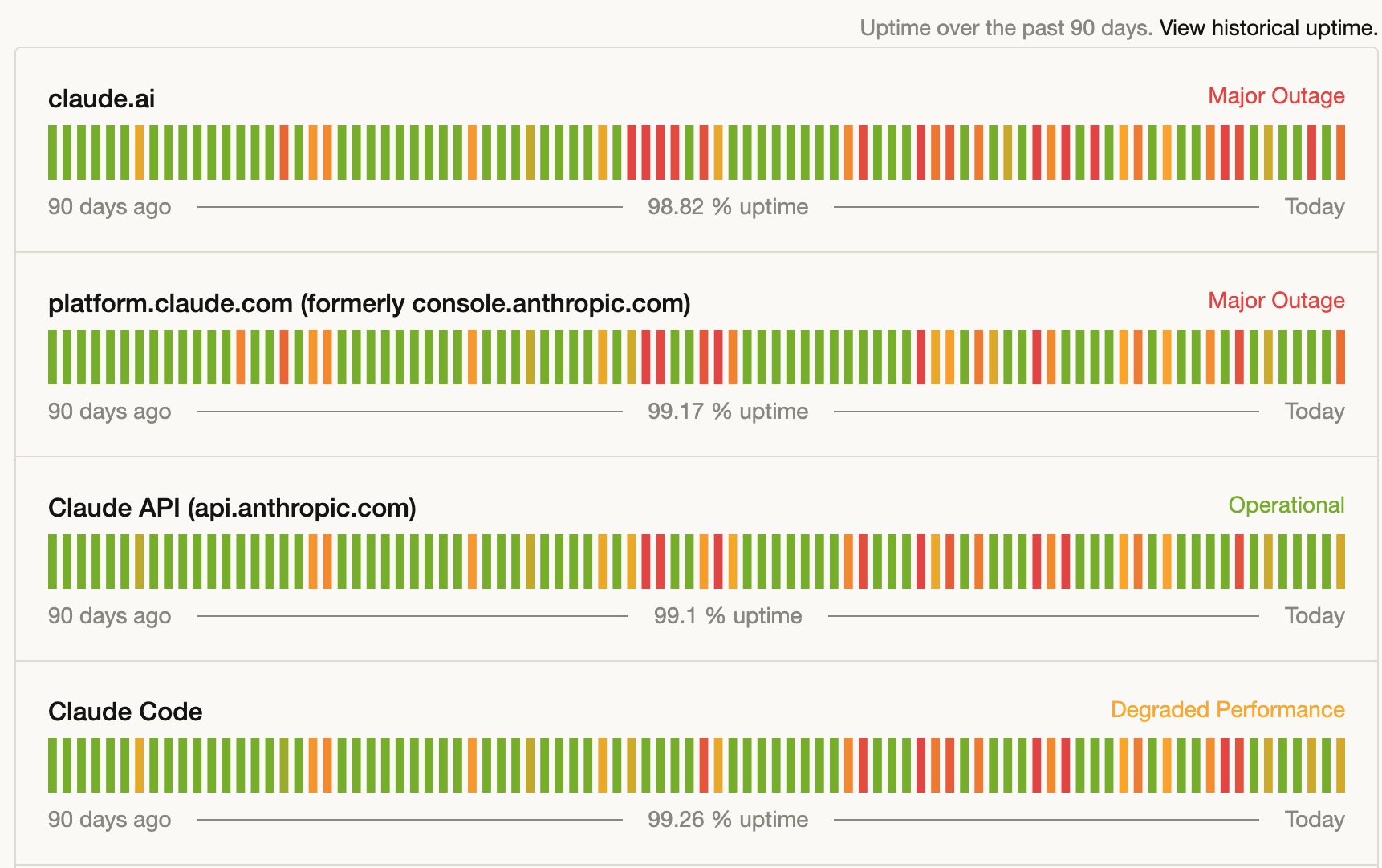Click '90 days ago' under the claude.ai chart
The width and height of the screenshot is (1382, 868).
(109, 207)
